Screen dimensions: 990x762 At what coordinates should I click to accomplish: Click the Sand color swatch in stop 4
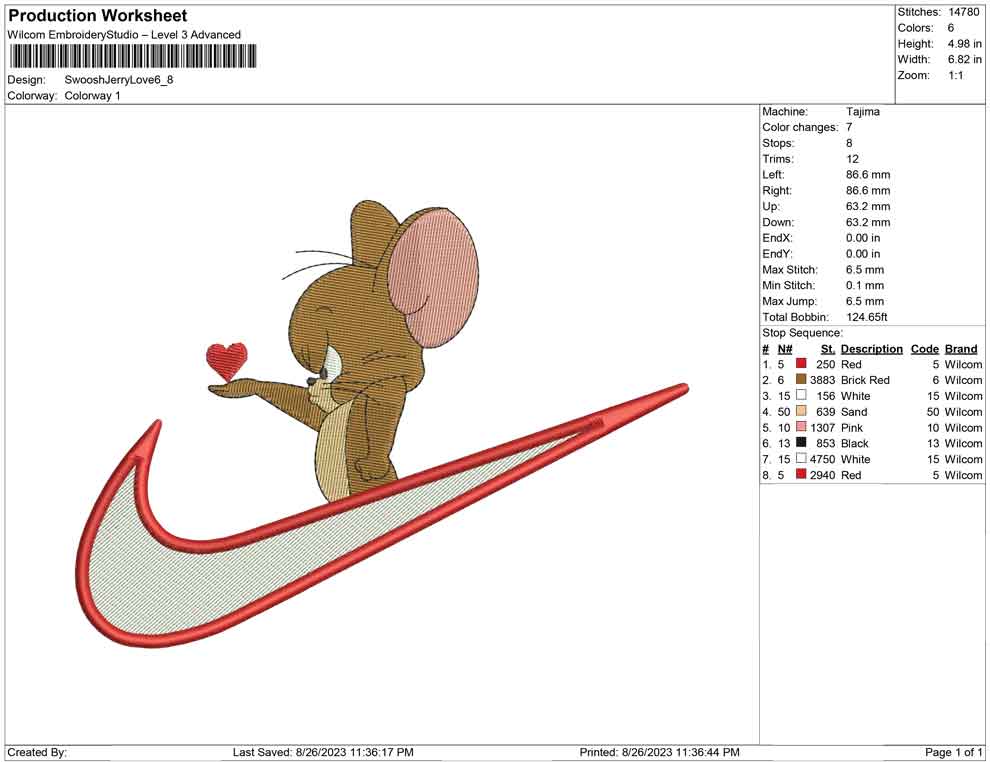[801, 411]
